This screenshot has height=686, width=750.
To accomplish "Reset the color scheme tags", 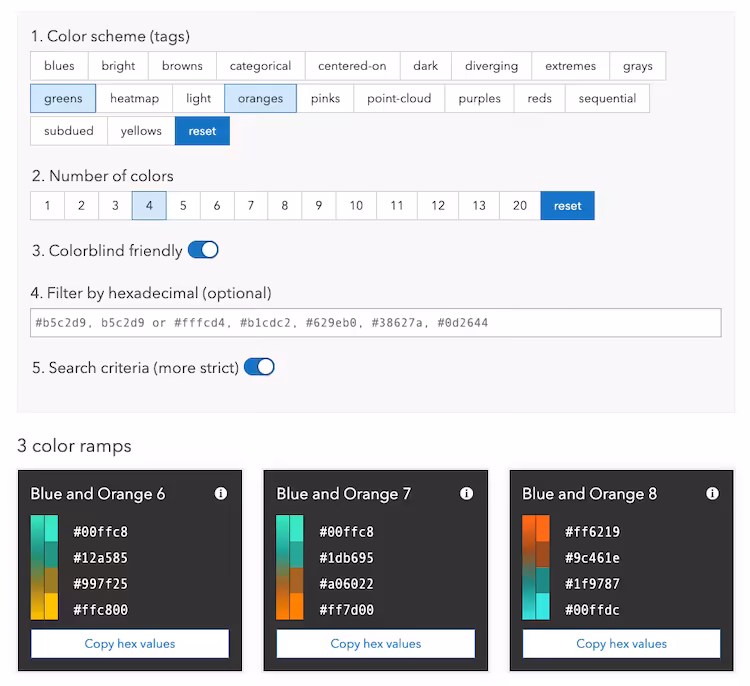I will (202, 131).
